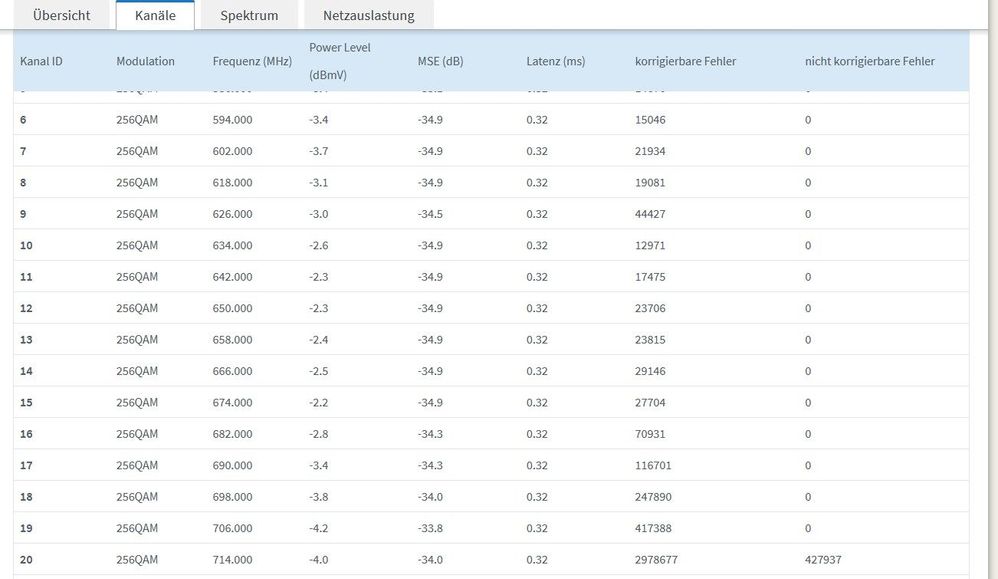Viewport: 998px width, 579px height.
Task: Click the Frequenz (MHz) column header
Action: point(252,61)
